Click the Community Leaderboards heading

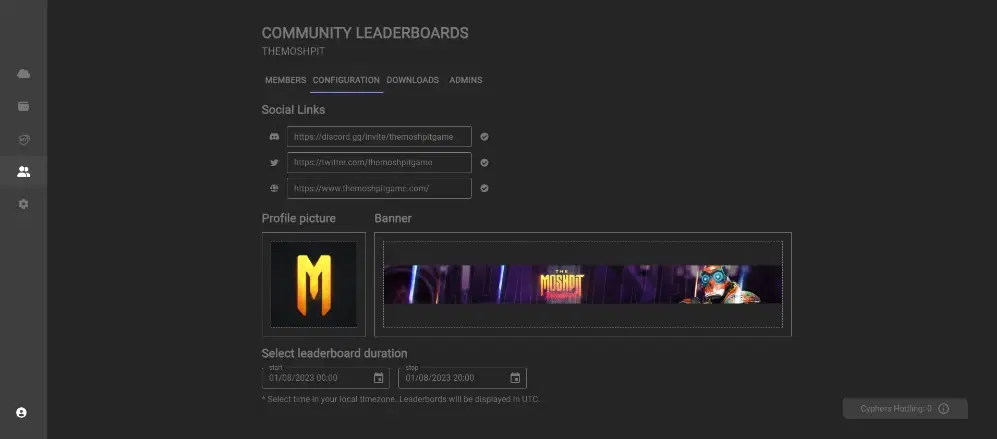click(365, 33)
